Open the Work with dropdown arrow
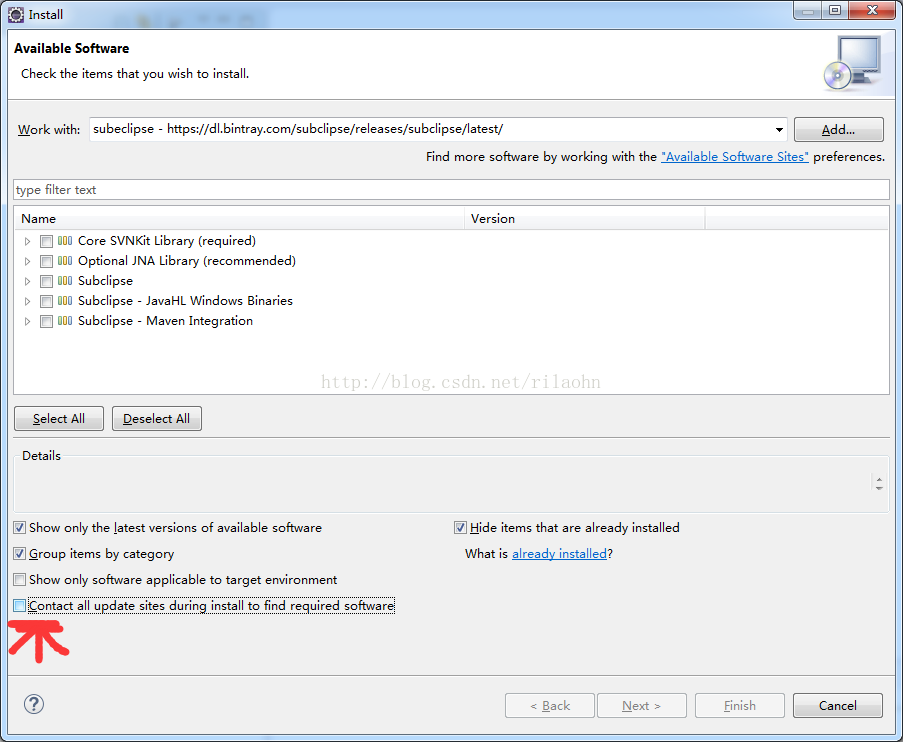This screenshot has height=742, width=903. coord(779,130)
